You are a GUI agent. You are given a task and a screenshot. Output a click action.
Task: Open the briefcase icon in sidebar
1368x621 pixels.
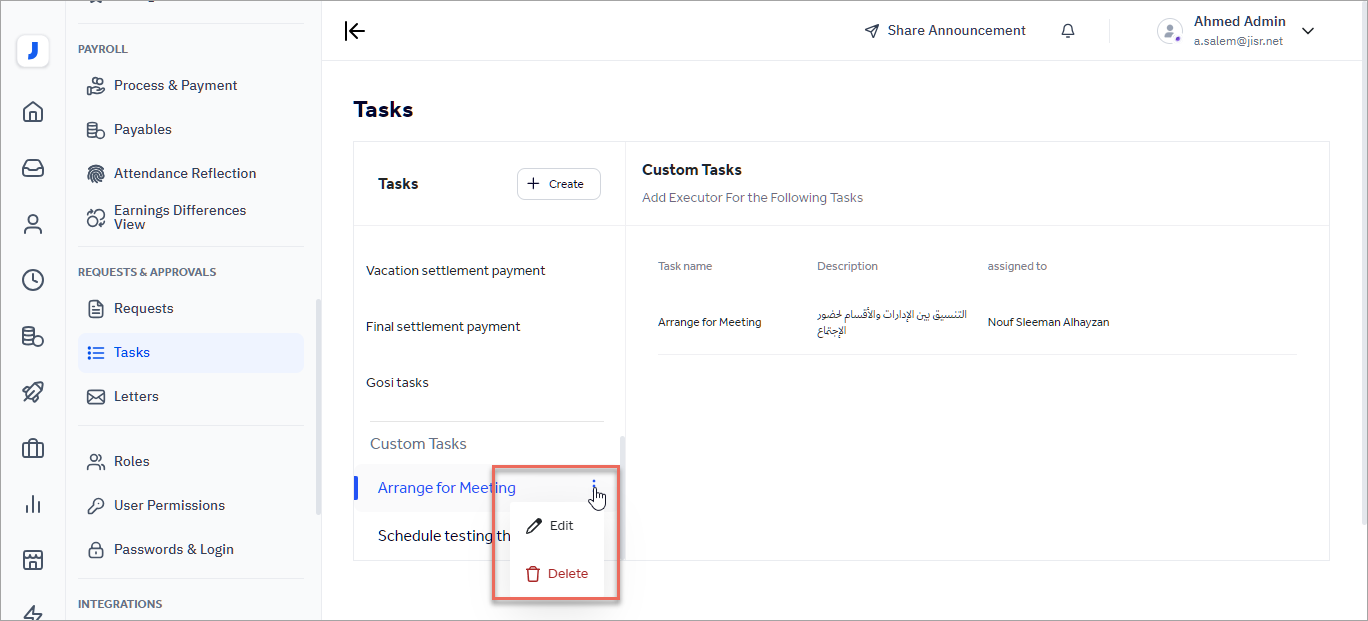pyautogui.click(x=32, y=448)
